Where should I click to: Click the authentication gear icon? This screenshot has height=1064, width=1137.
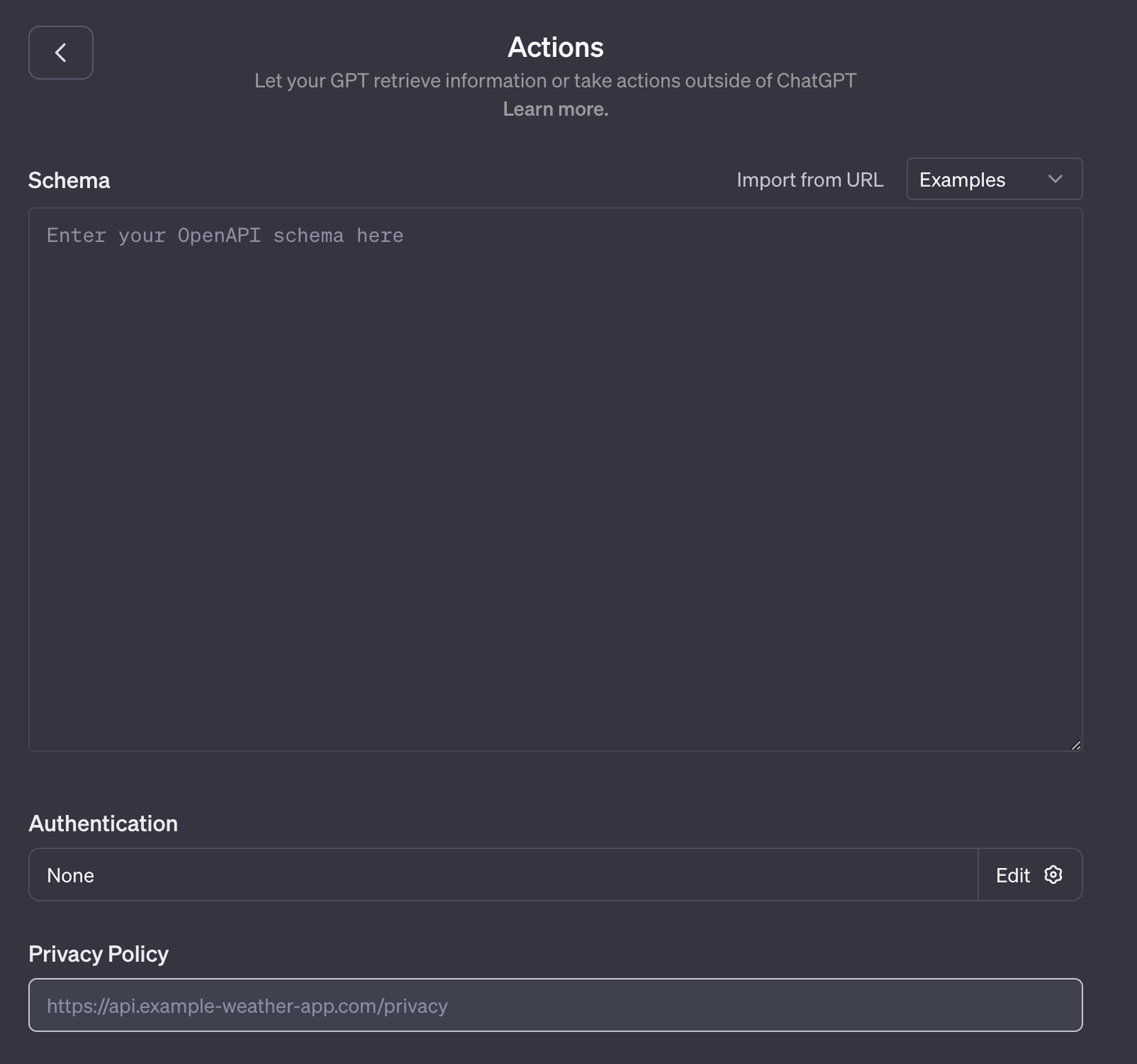tap(1053, 874)
